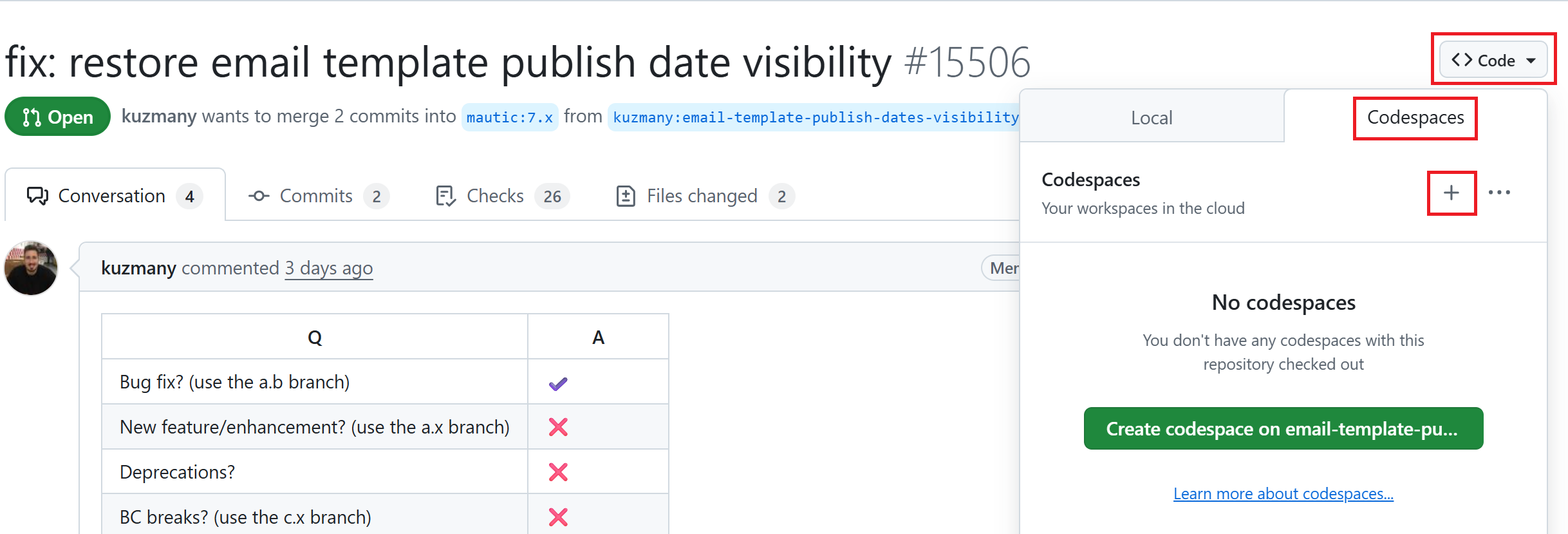Click kuzmany's avatar picture

click(30, 268)
